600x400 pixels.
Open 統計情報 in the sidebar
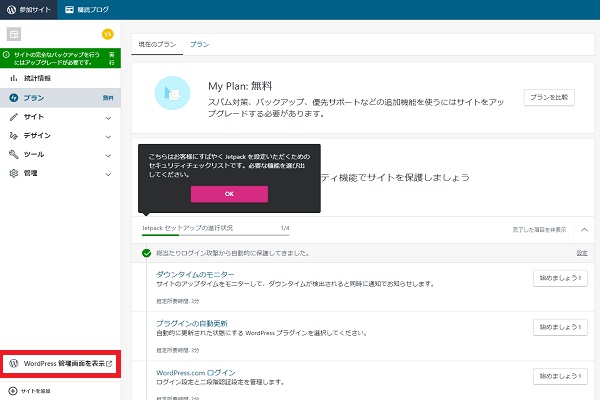click(x=60, y=78)
